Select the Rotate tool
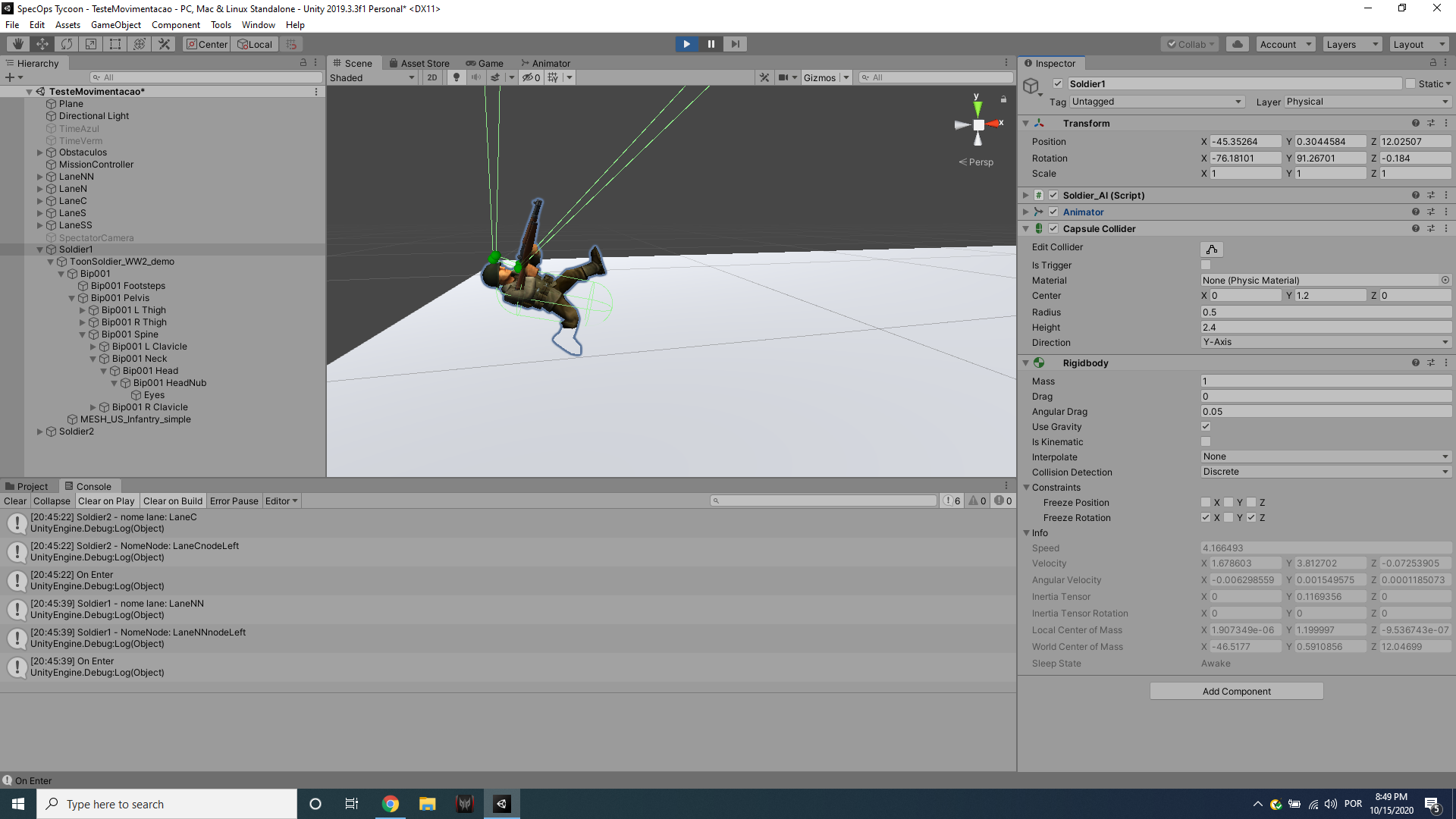Viewport: 1456px width, 819px height. [67, 43]
